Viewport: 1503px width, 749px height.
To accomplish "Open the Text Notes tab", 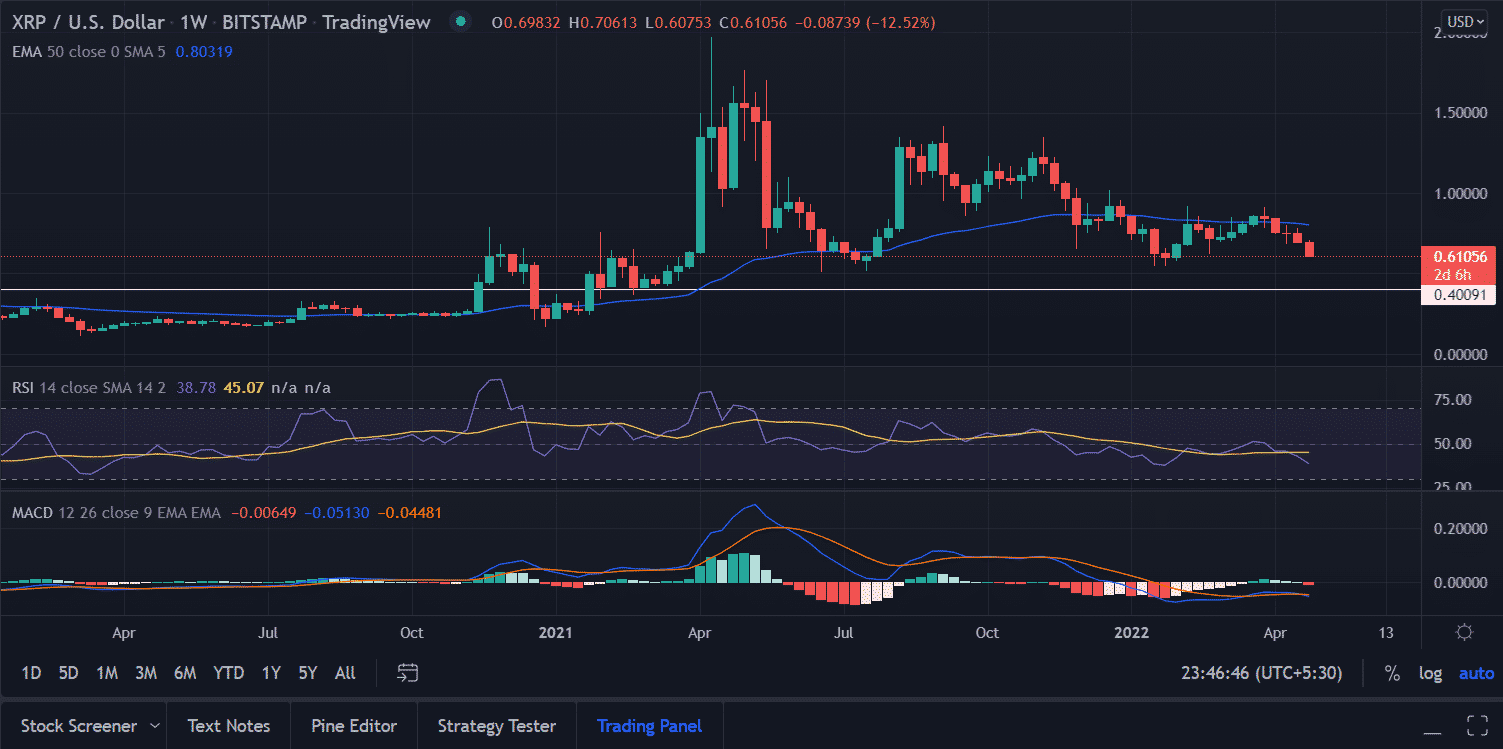I will [229, 726].
